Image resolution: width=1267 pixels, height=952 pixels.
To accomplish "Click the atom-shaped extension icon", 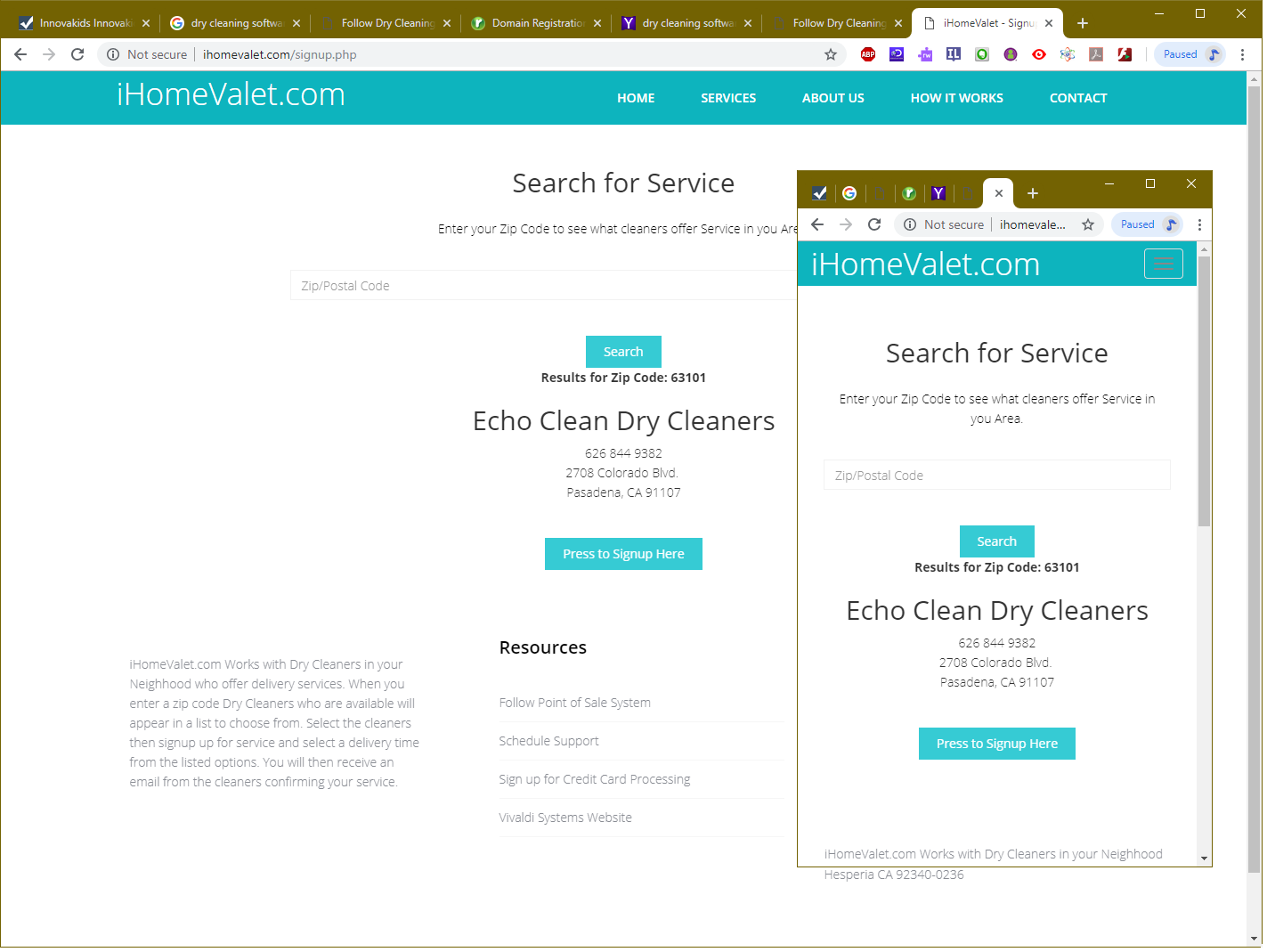I will (1068, 54).
